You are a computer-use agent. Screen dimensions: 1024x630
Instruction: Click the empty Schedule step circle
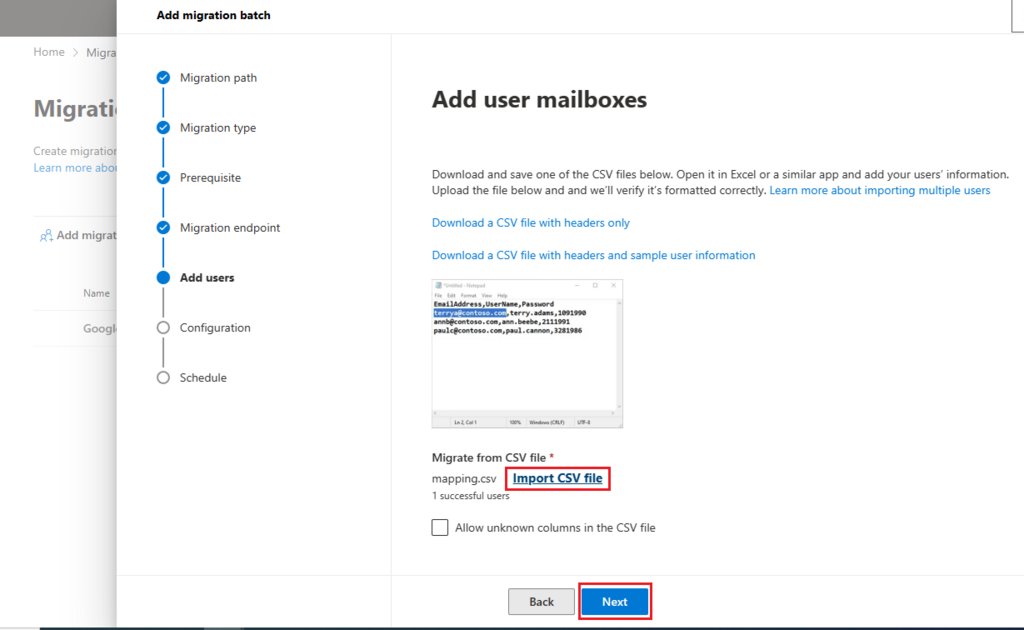click(x=162, y=377)
